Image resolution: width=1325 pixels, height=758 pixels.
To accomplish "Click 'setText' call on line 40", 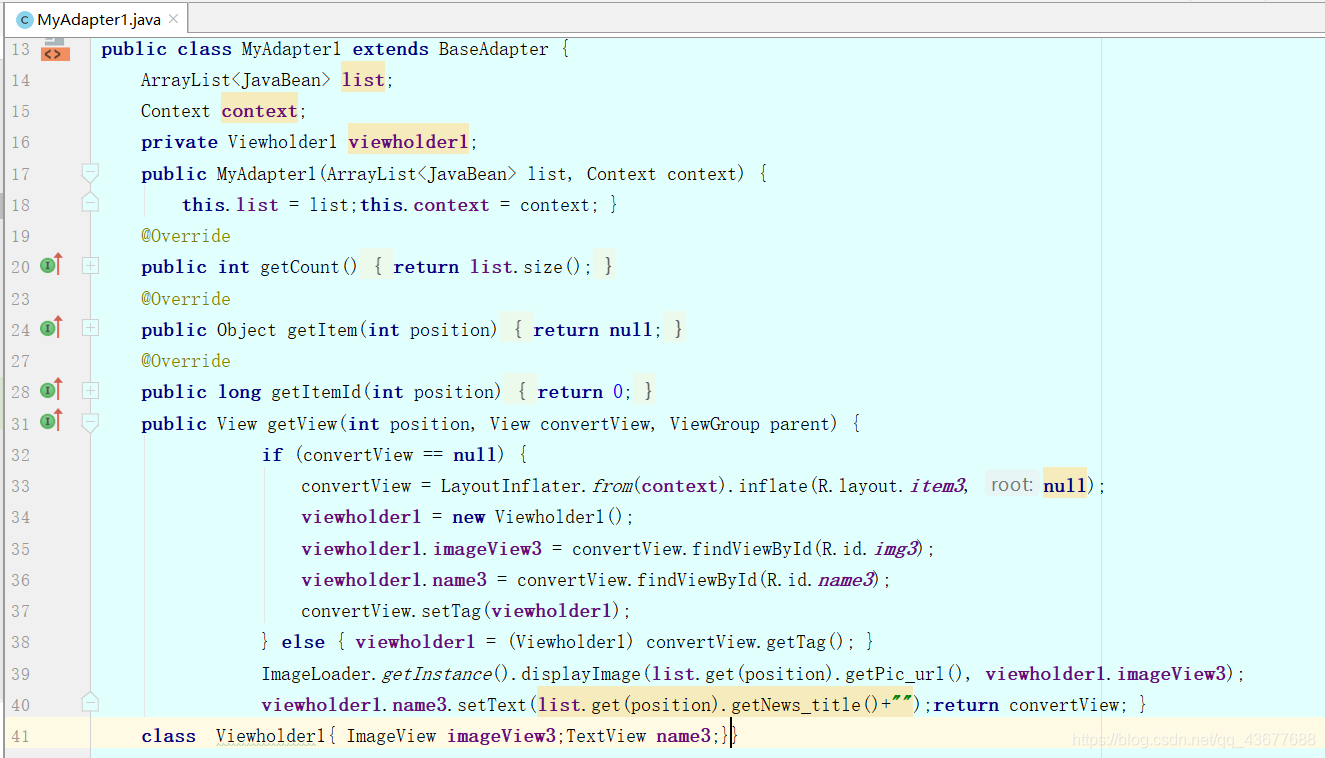I will tap(491, 705).
